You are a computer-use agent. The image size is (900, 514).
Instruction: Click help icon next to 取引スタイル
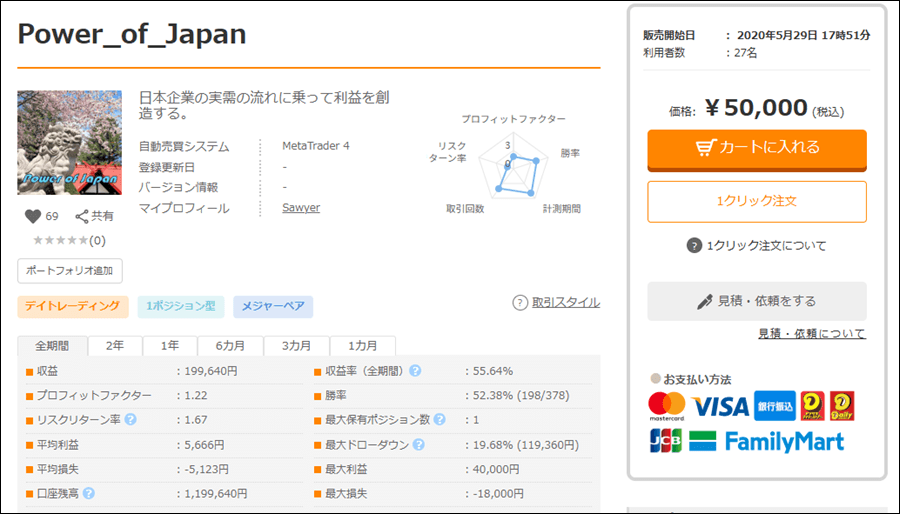[520, 303]
